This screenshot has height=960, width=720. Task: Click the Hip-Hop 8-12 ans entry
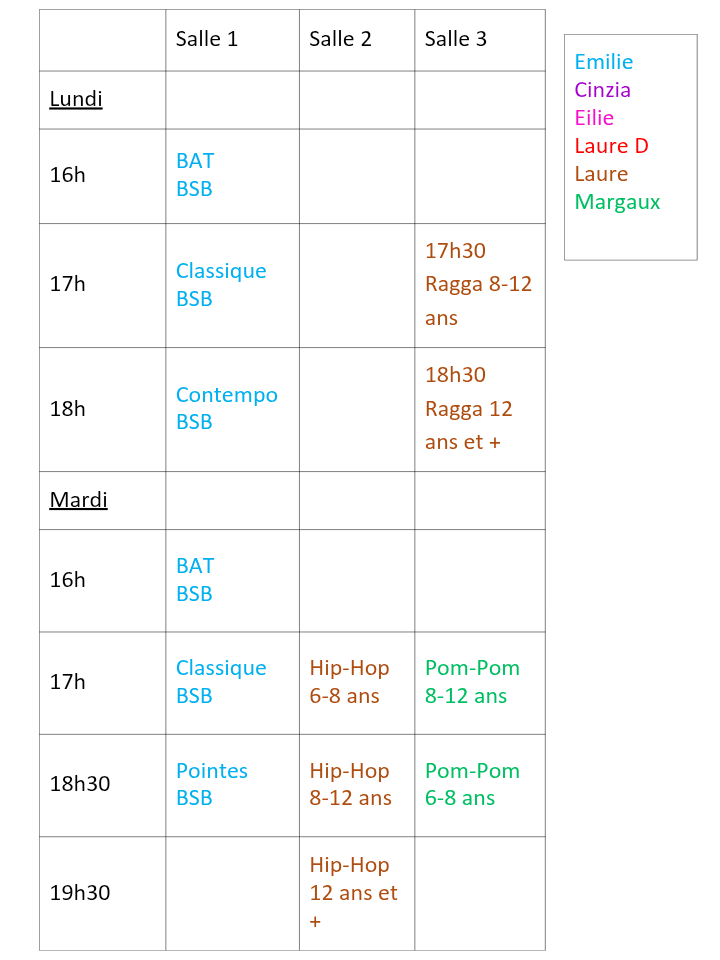(350, 784)
